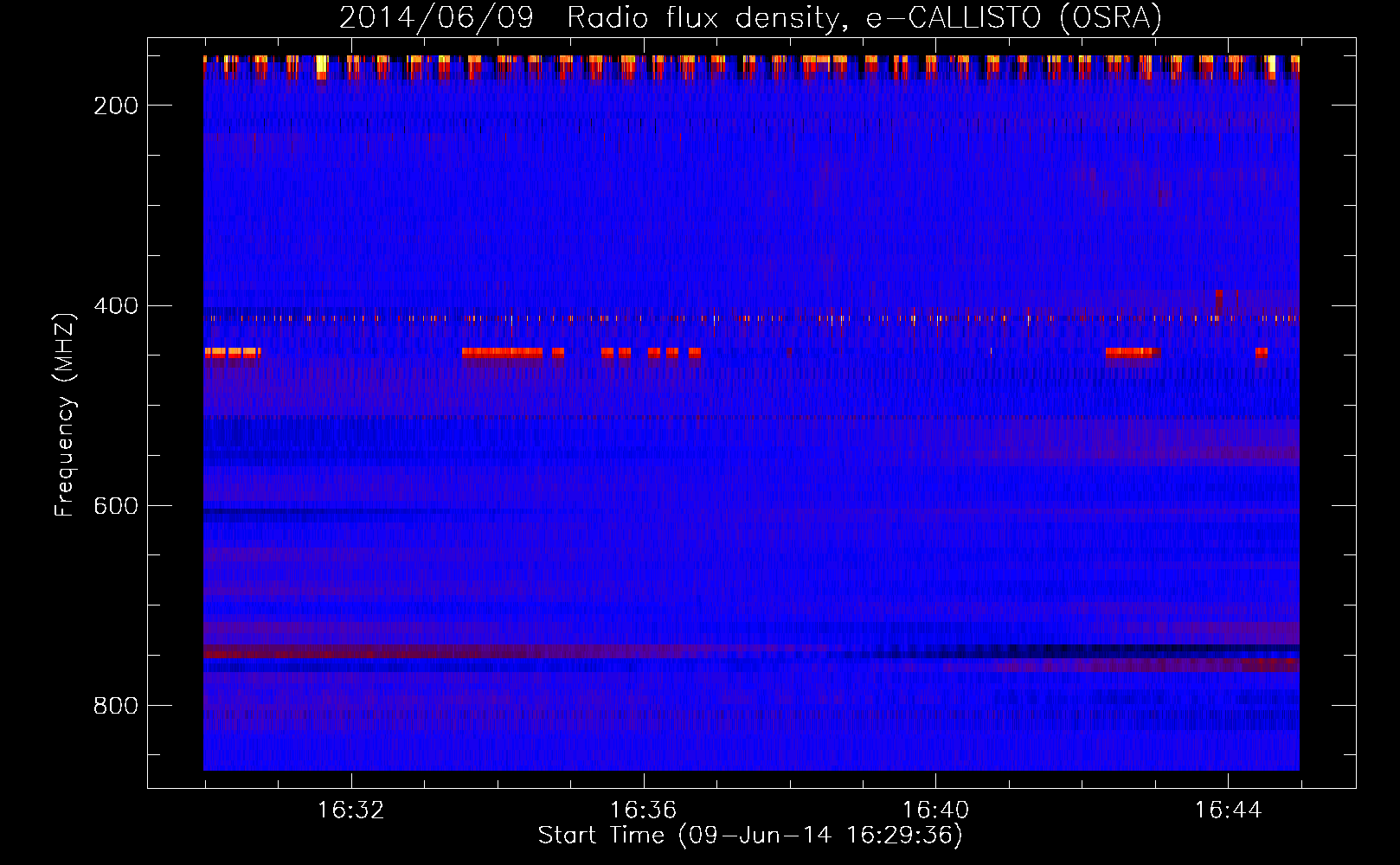Click the '16:32' time tick label

[350, 811]
